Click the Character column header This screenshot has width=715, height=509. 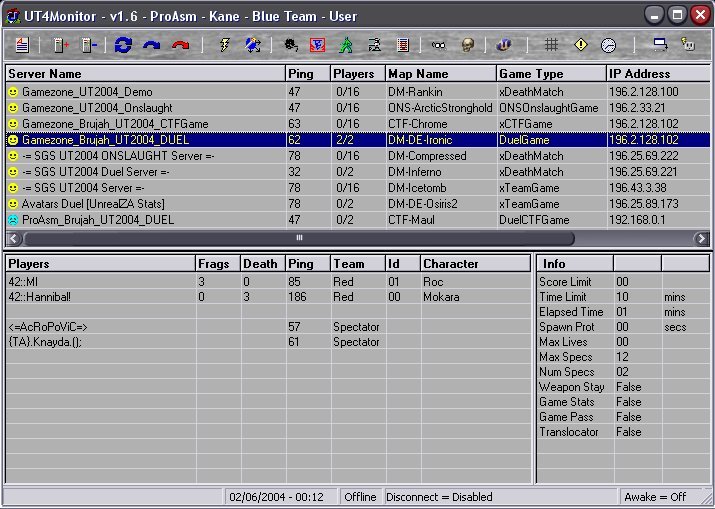point(475,264)
